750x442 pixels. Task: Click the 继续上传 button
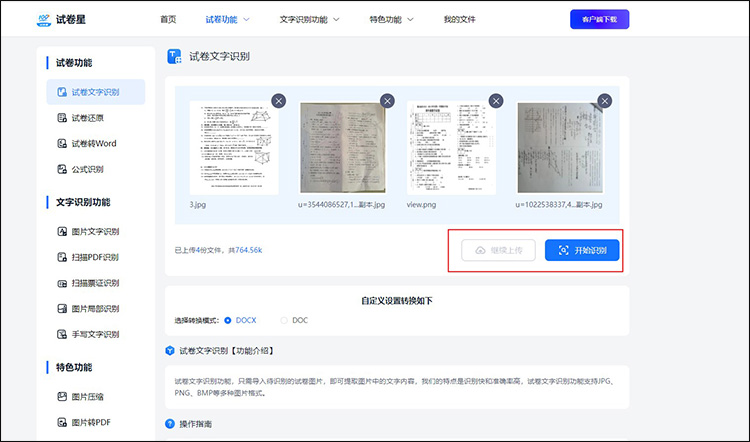pos(498,250)
